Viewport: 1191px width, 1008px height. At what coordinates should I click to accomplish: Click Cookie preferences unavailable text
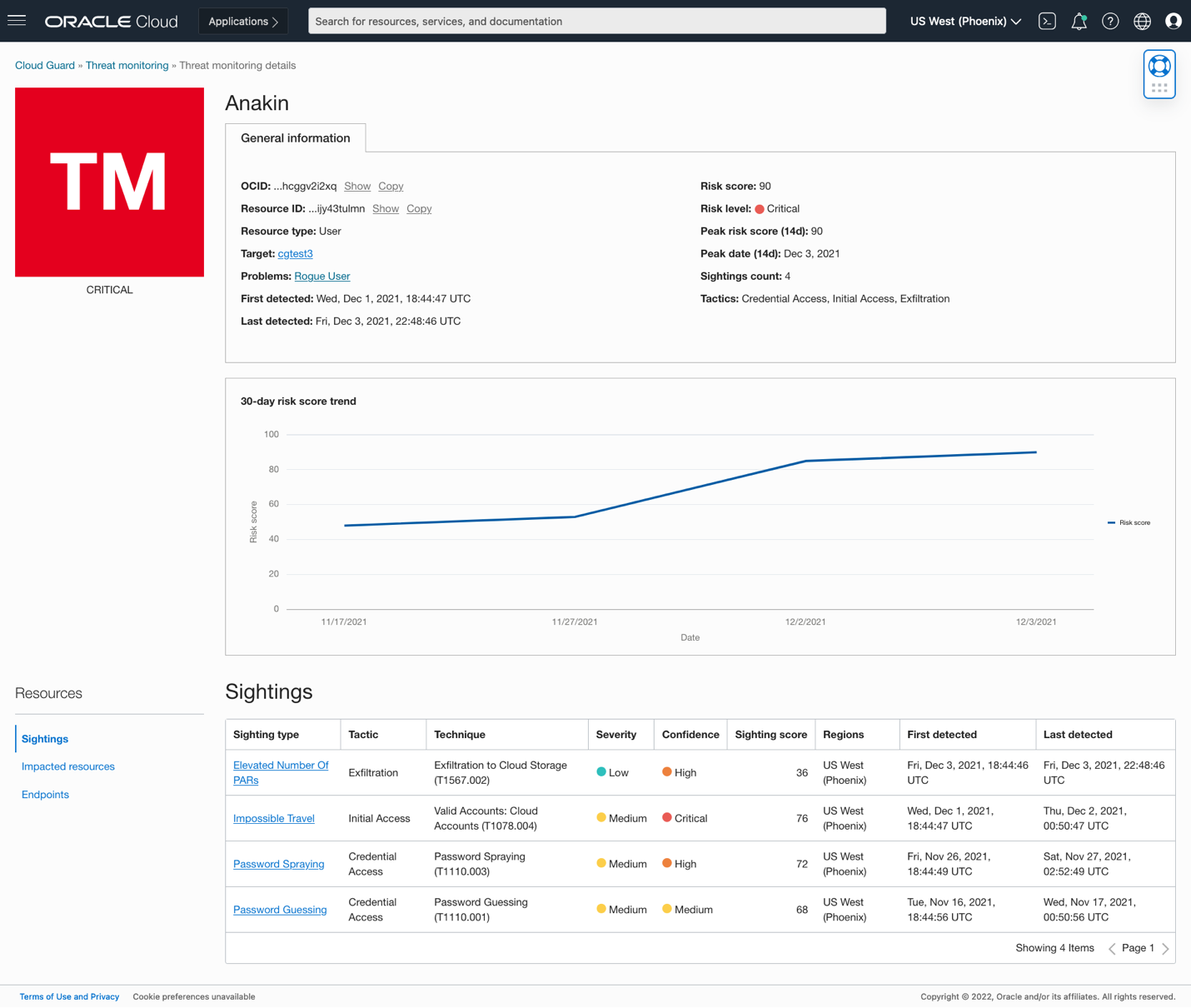click(x=194, y=997)
